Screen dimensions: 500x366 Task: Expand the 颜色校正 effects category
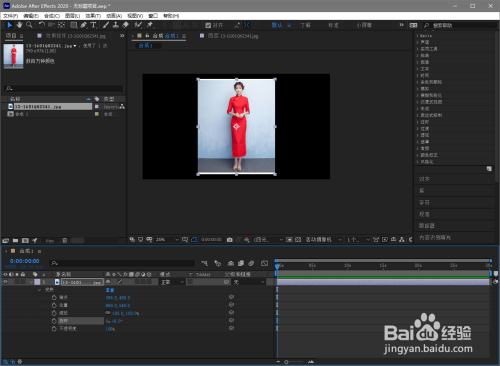point(417,155)
